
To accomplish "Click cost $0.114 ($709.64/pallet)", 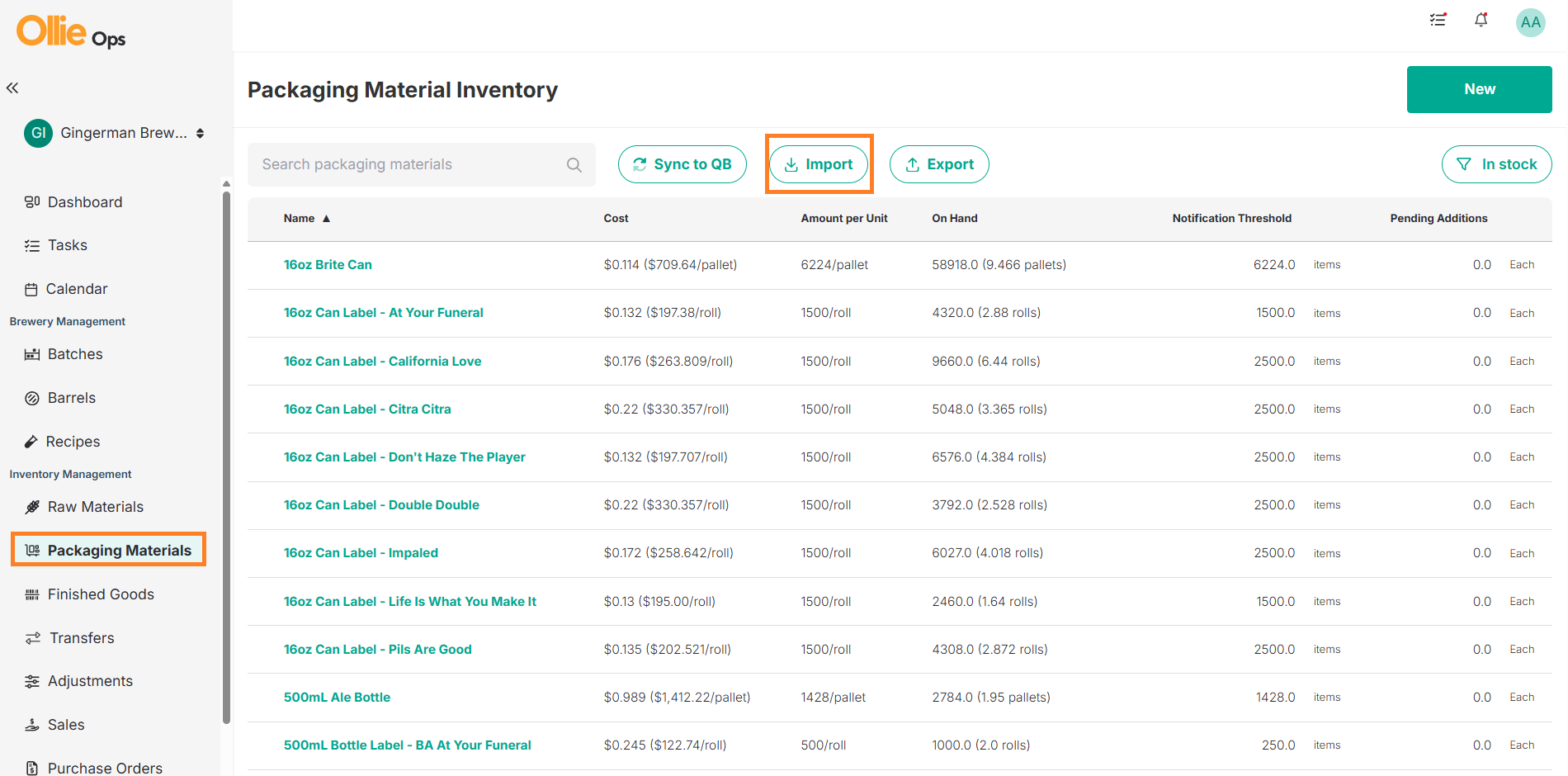I will [670, 265].
